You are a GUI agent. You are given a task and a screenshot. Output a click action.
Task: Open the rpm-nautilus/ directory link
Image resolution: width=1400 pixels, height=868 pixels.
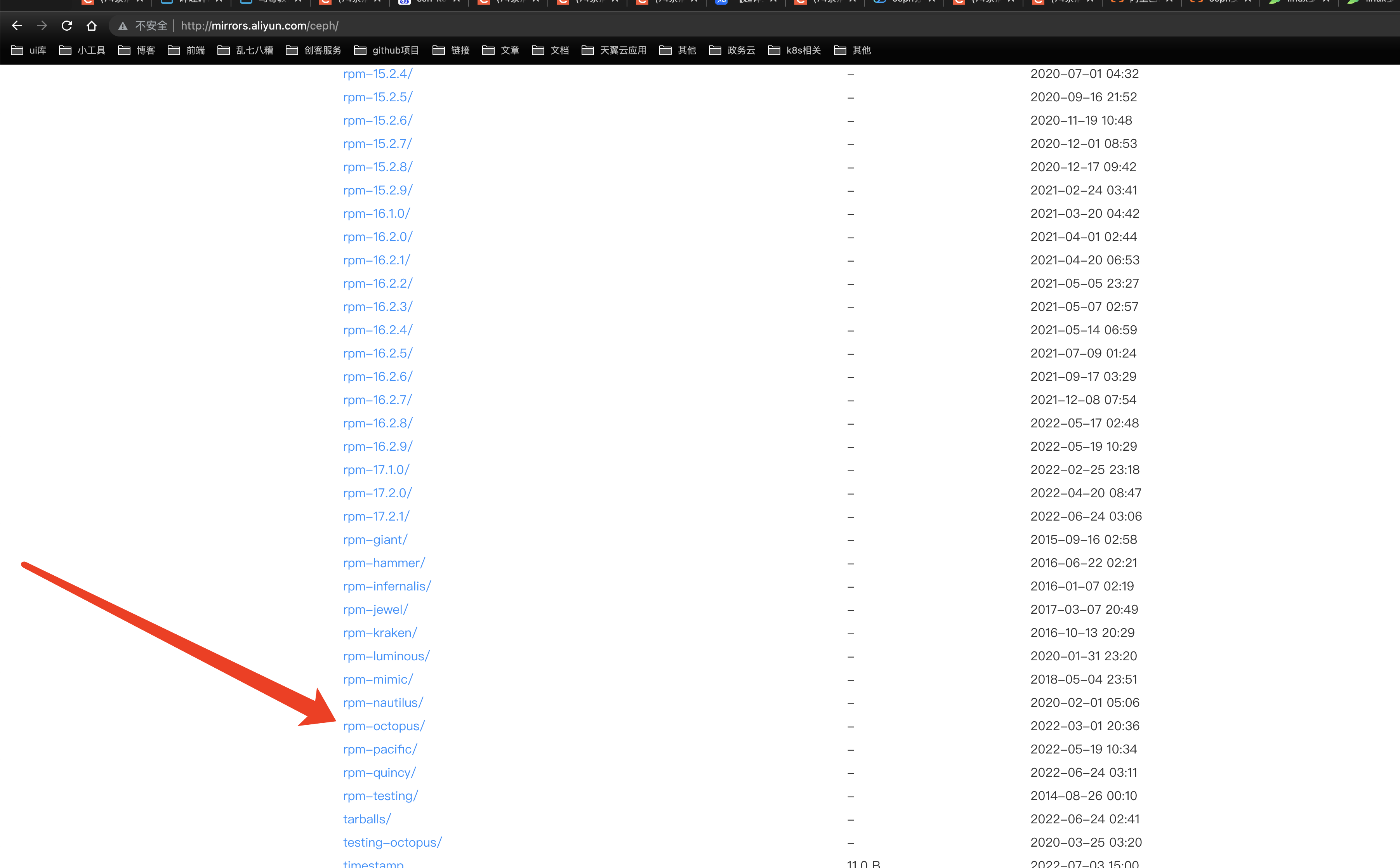point(383,703)
